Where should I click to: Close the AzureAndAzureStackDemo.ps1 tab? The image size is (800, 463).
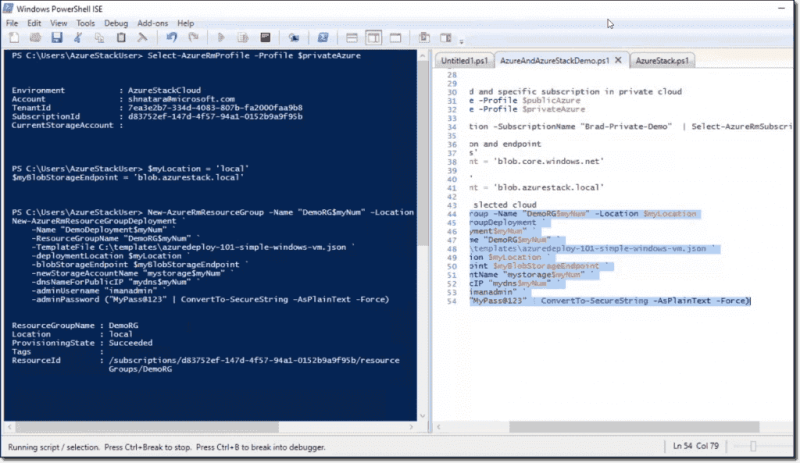[618, 60]
